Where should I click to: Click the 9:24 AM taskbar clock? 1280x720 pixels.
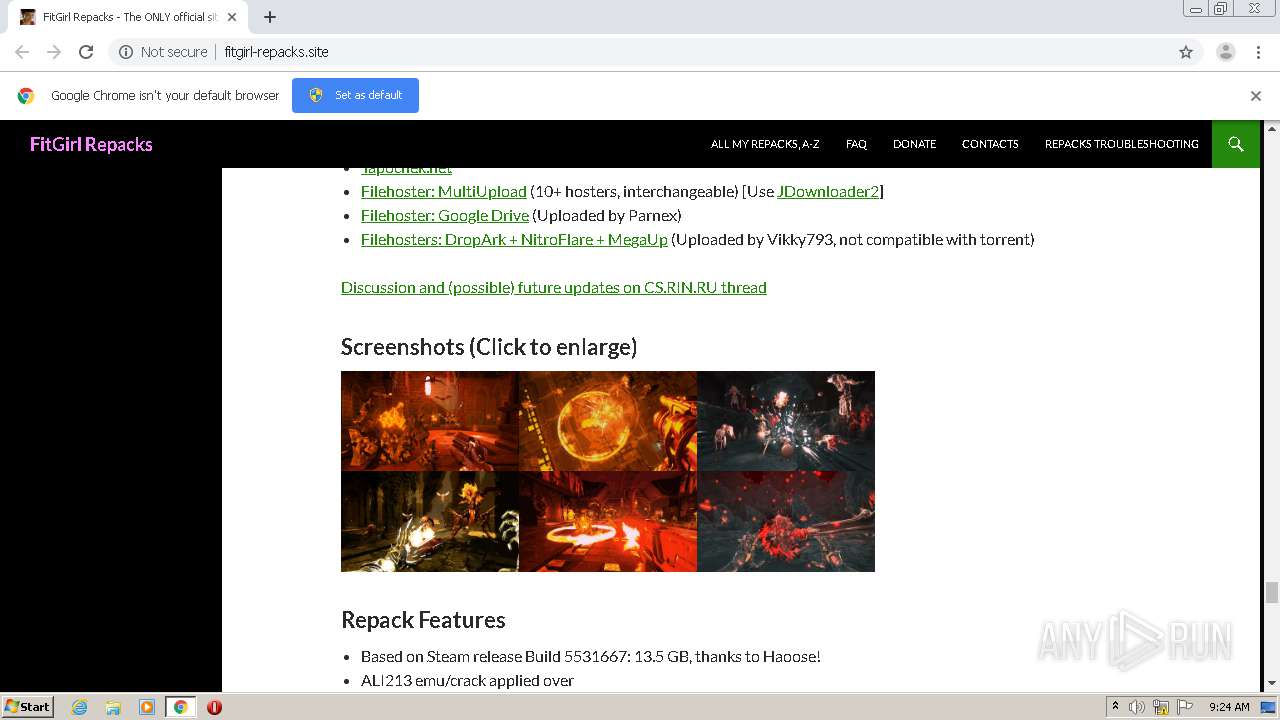(1229, 707)
